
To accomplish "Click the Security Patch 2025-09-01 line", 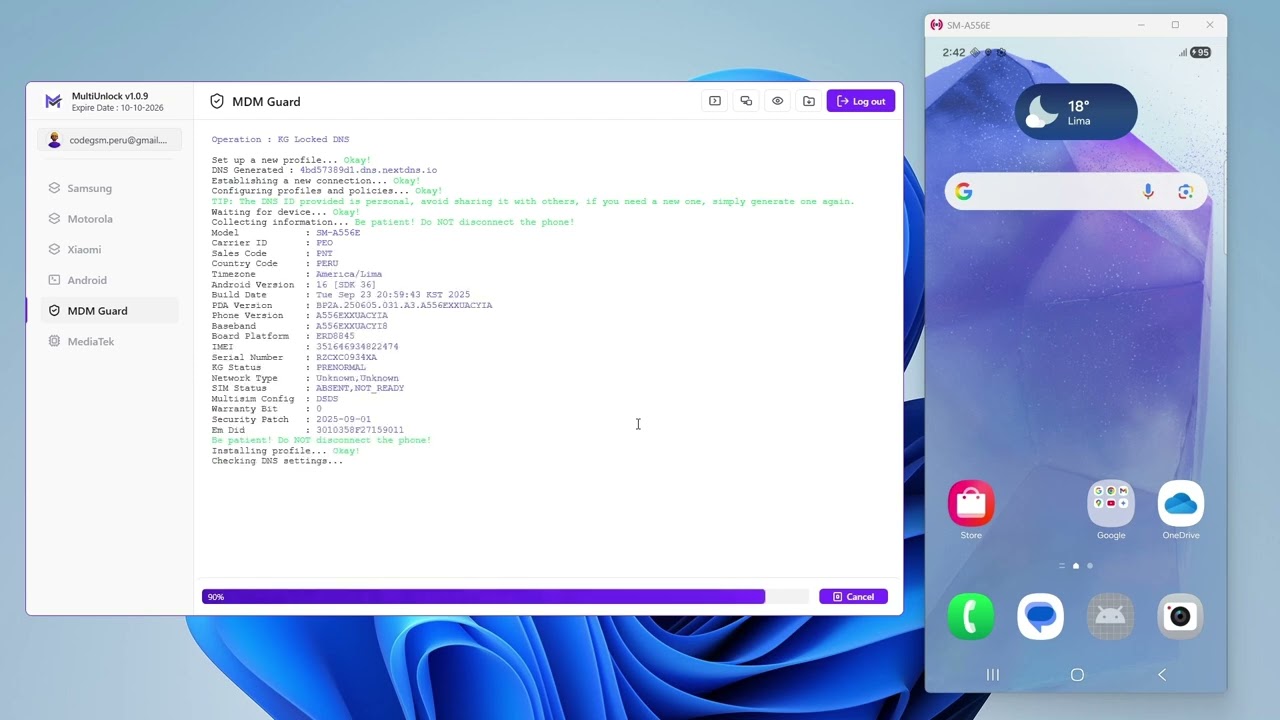I will click(x=291, y=420).
